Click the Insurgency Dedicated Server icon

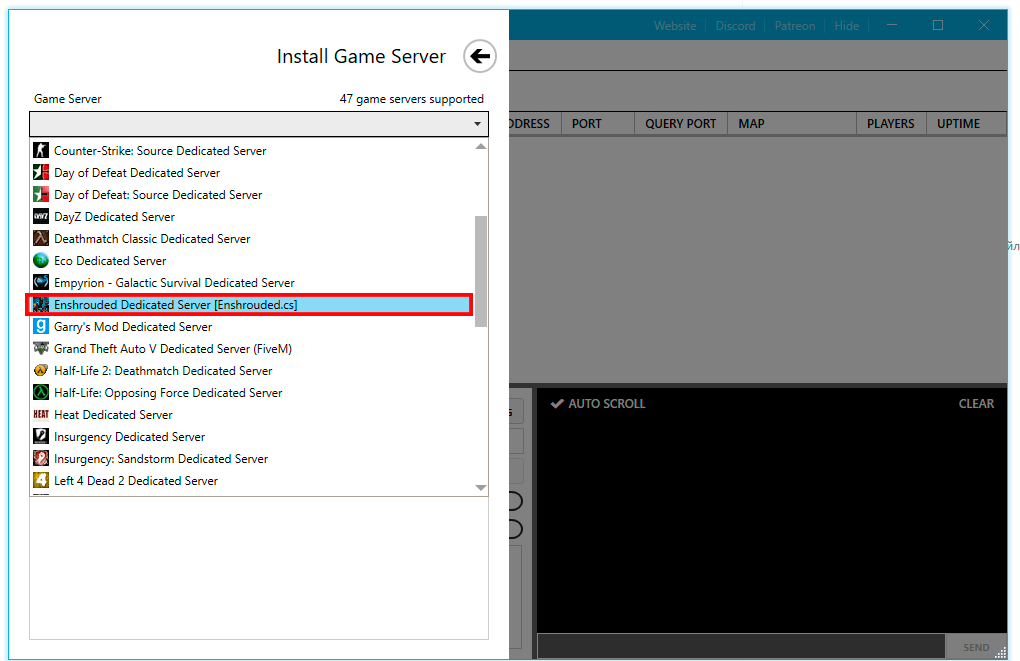tap(41, 437)
